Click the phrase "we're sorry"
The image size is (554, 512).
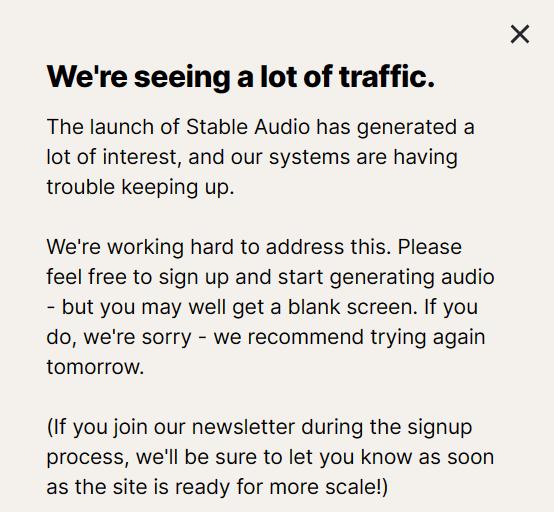[137, 337]
